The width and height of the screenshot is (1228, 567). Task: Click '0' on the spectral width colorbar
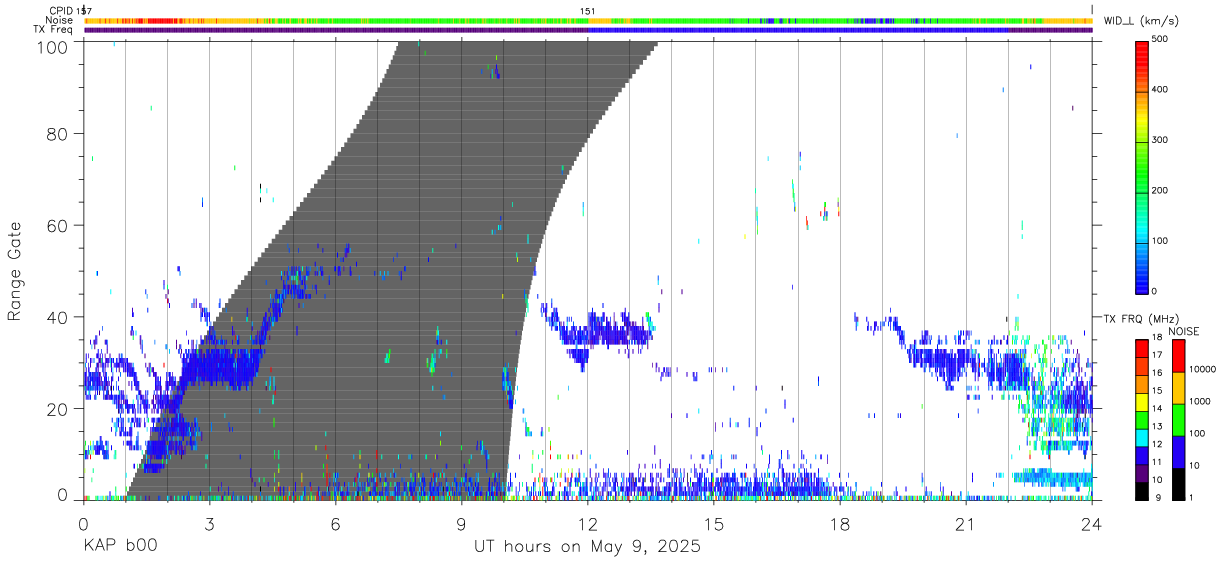pos(1153,291)
